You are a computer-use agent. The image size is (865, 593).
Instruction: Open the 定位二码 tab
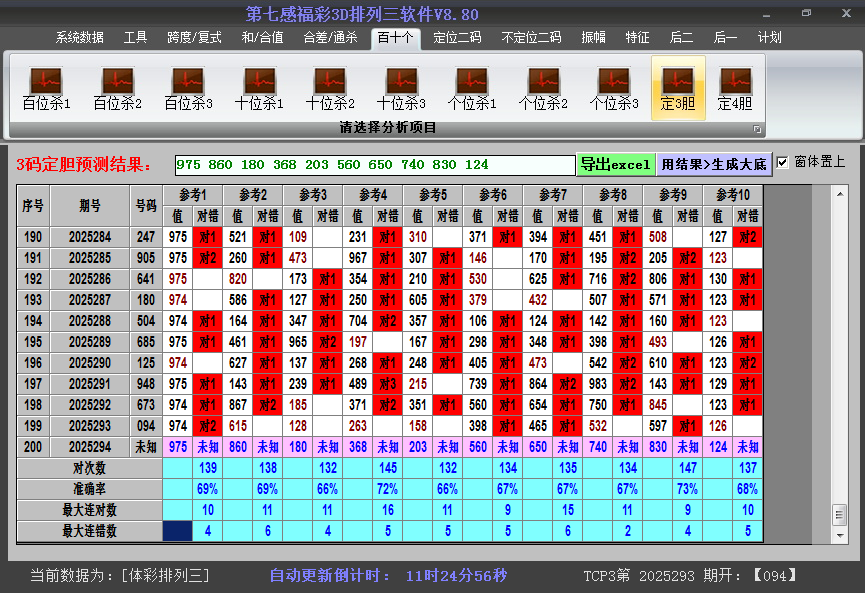[x=457, y=38]
